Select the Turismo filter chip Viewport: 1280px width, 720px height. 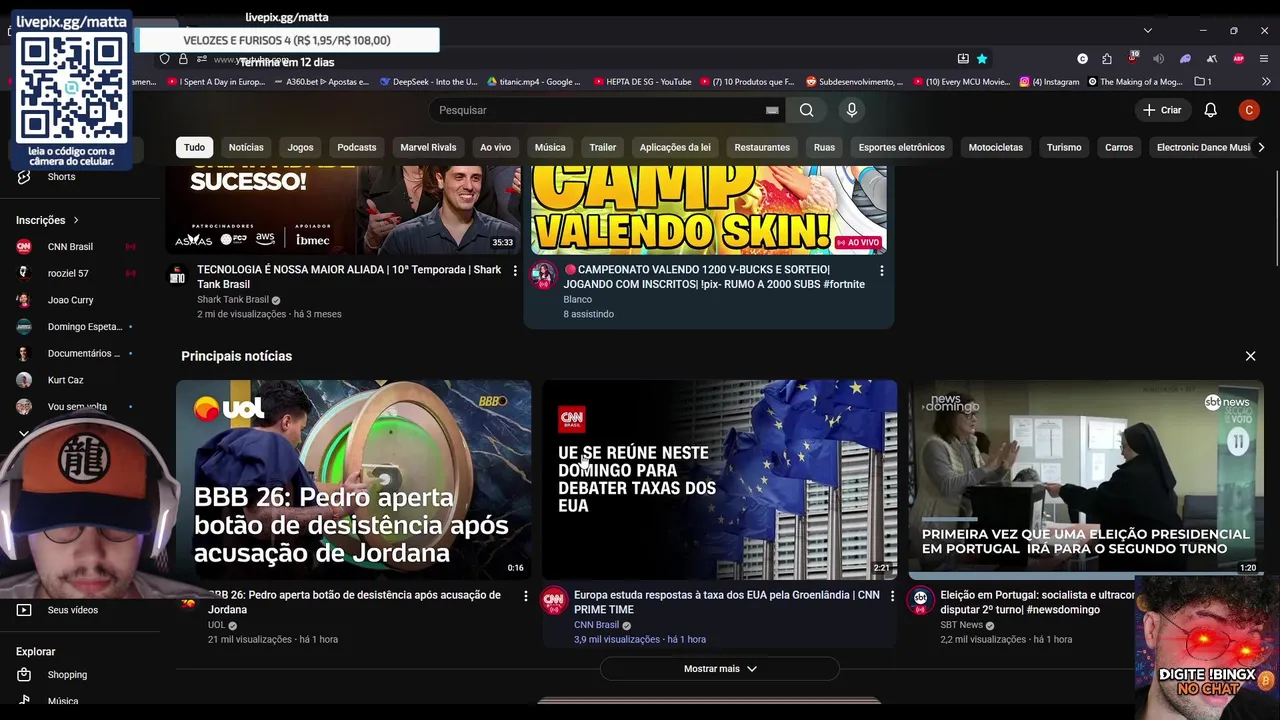[1064, 147]
